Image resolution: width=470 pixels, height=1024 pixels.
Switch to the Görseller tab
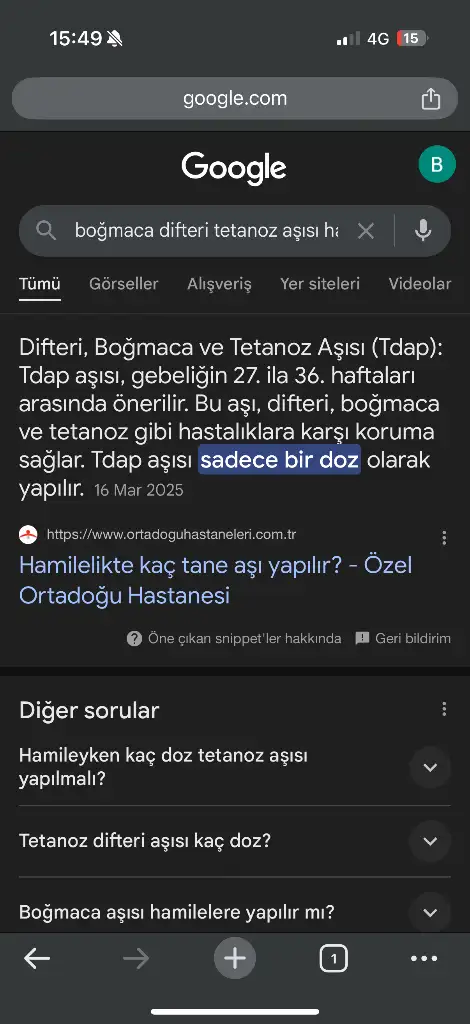point(124,284)
